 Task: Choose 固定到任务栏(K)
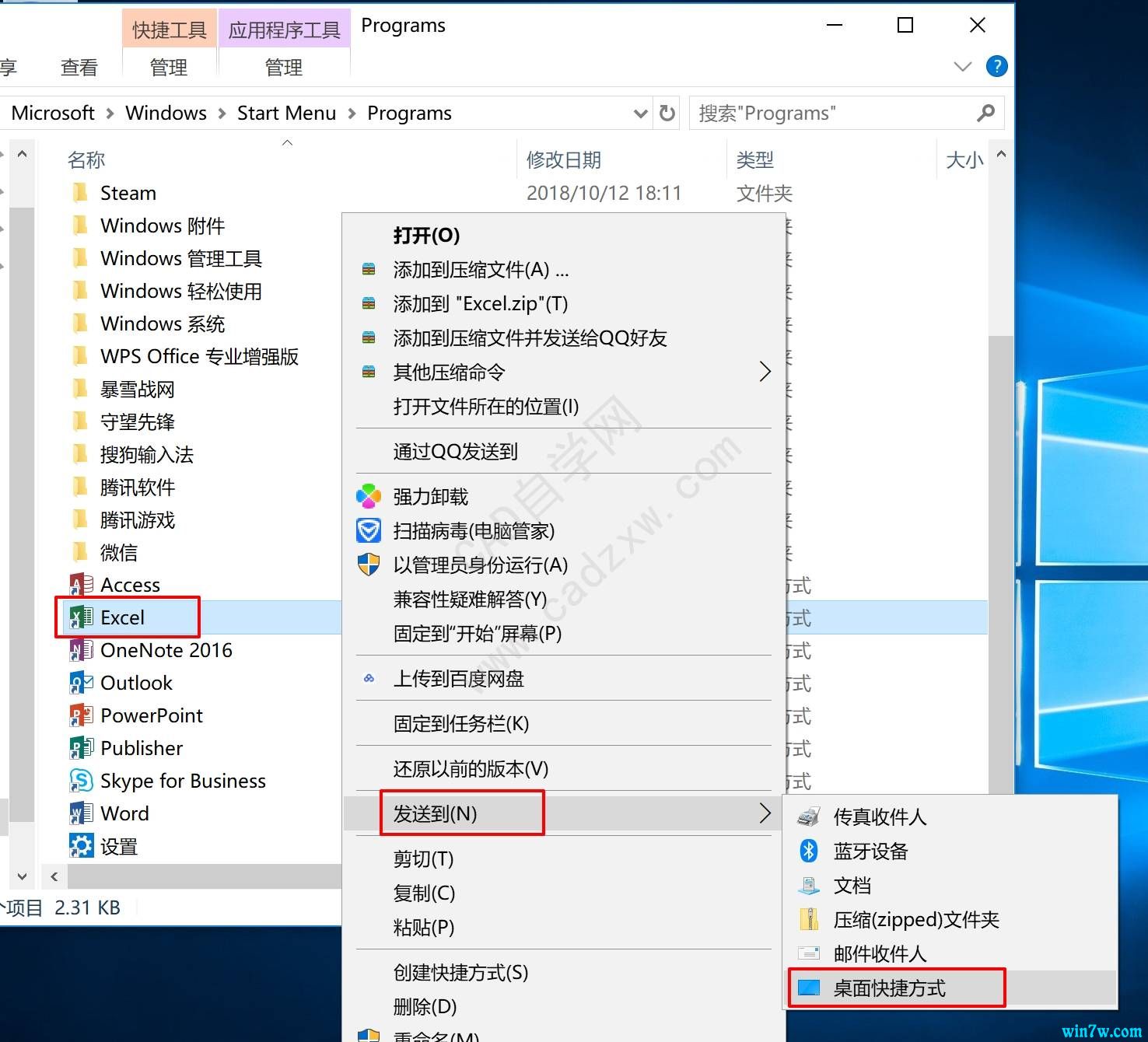[x=564, y=723]
